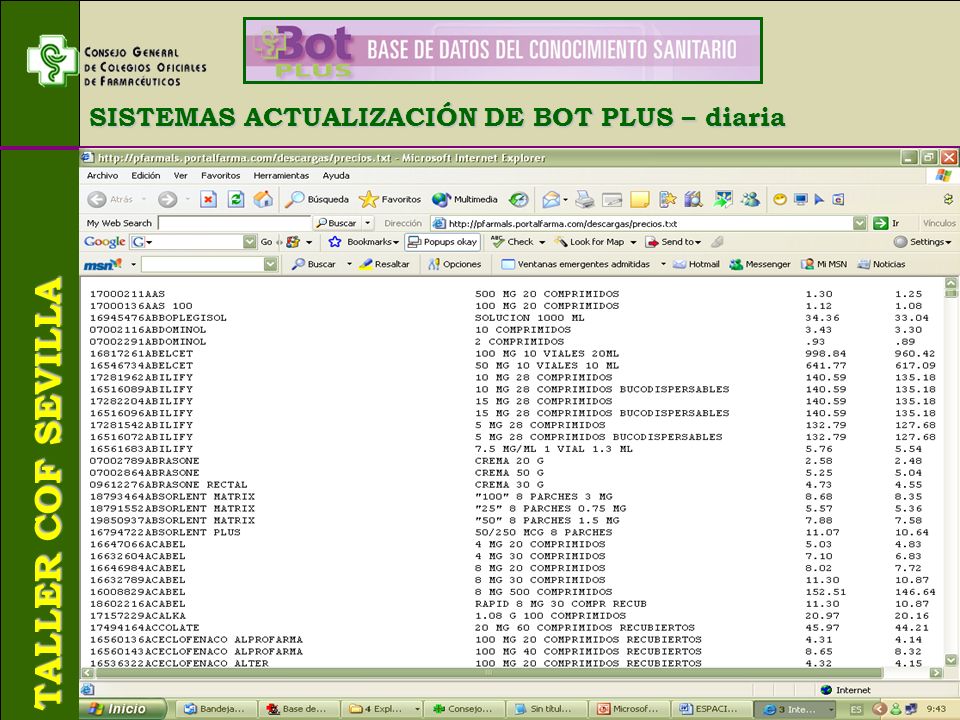Viewport: 960px width, 720px height.
Task: Launch the Messenger buddies toolbar icon
Action: [750, 199]
